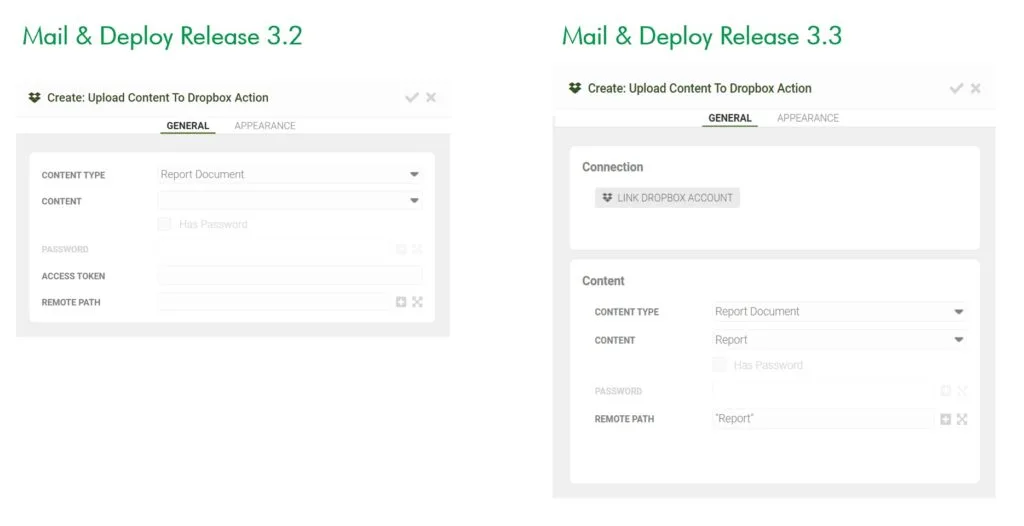
Task: Click expand icon beside Remote Path in 3.3
Action: pyautogui.click(x=962, y=419)
